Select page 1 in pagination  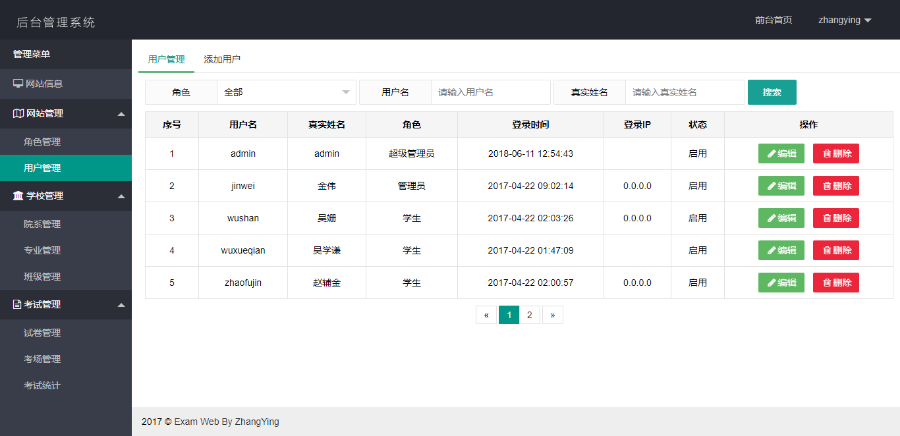tap(509, 315)
